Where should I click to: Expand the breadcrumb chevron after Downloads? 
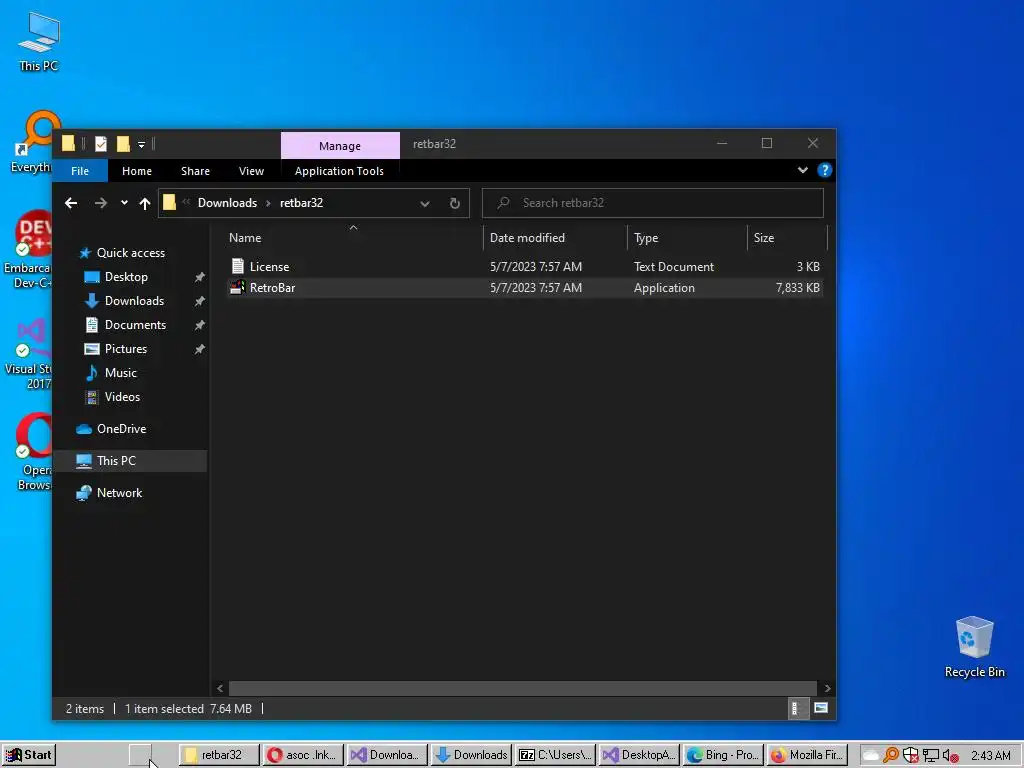(x=268, y=203)
